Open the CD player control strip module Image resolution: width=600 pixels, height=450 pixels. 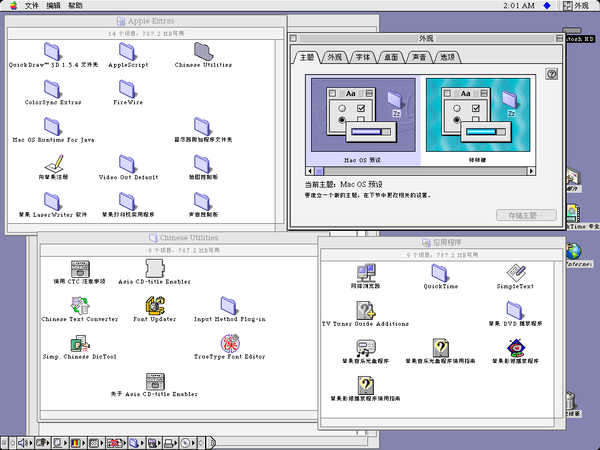[188, 443]
